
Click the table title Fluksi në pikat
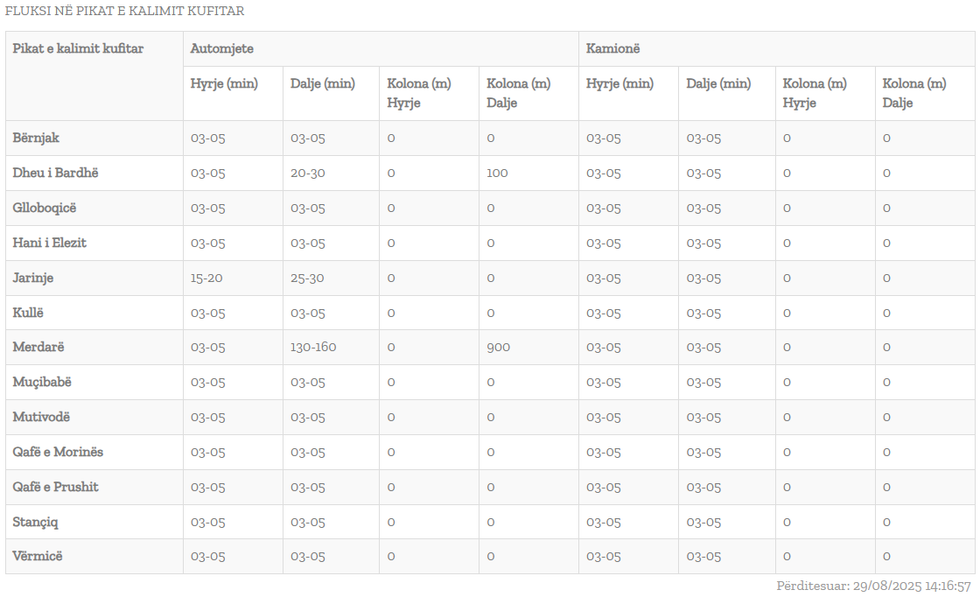click(x=124, y=11)
